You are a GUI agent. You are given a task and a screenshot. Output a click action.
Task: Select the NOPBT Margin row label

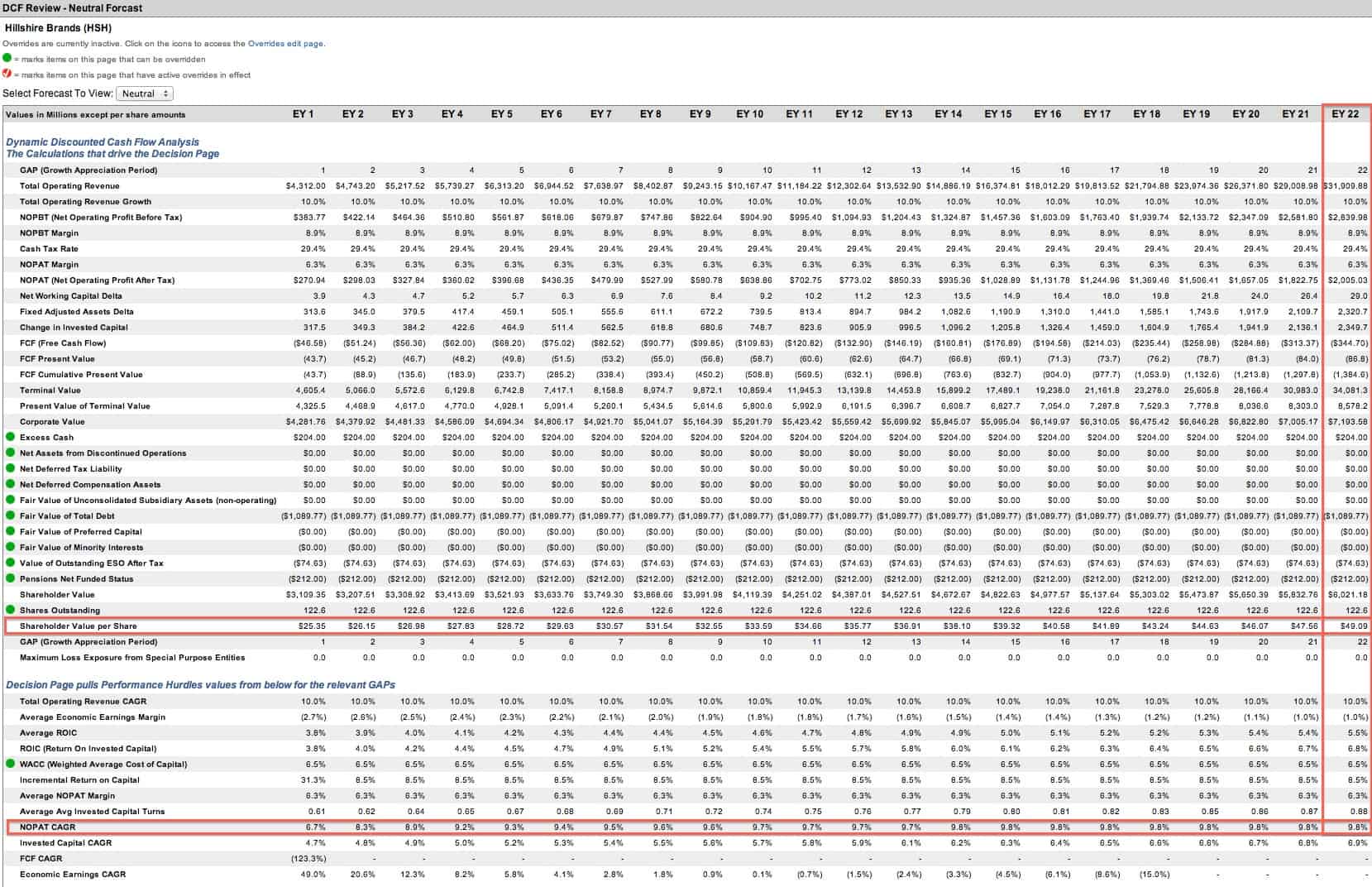(x=50, y=233)
